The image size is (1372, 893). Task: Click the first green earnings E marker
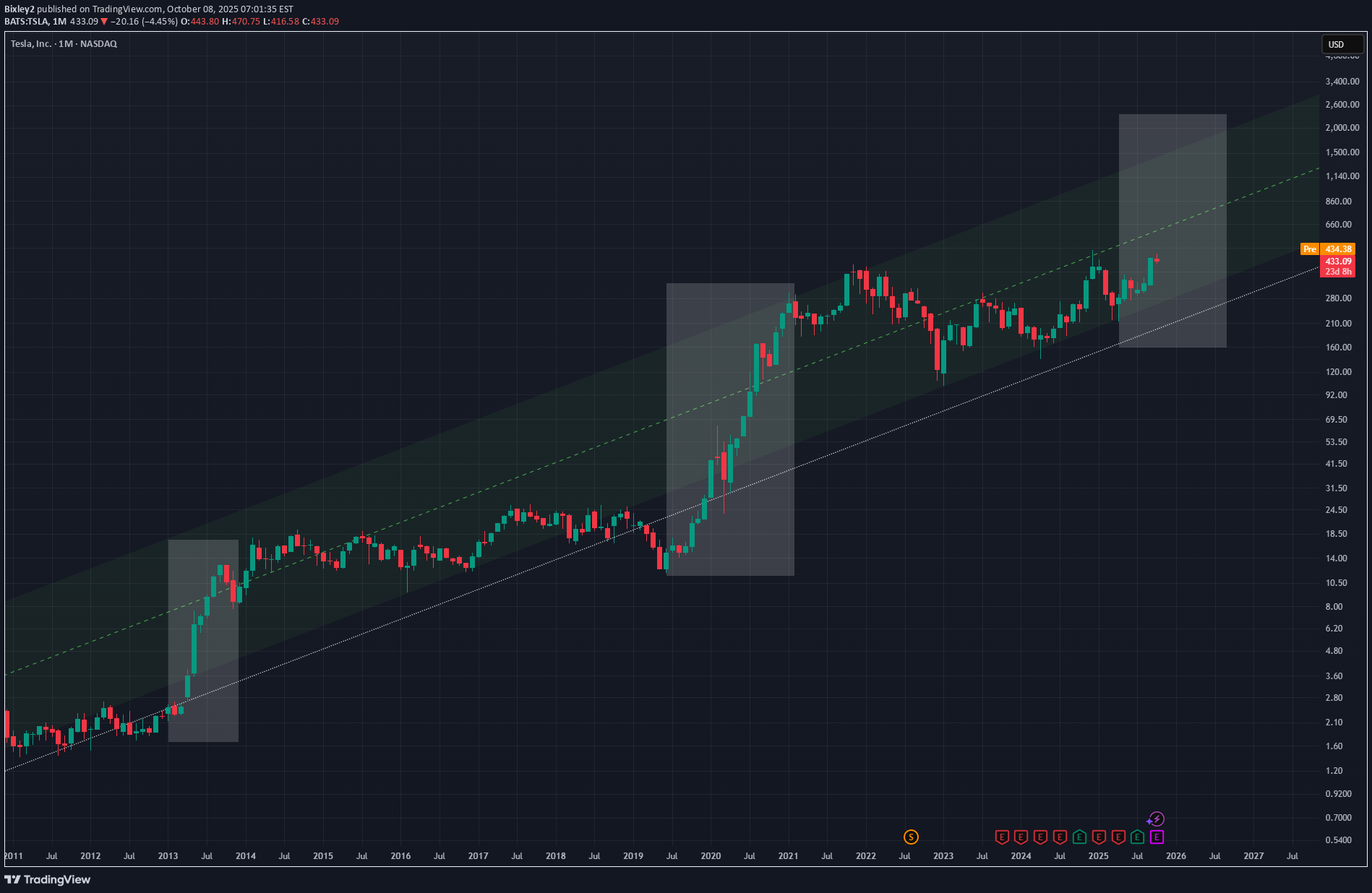tap(1079, 837)
